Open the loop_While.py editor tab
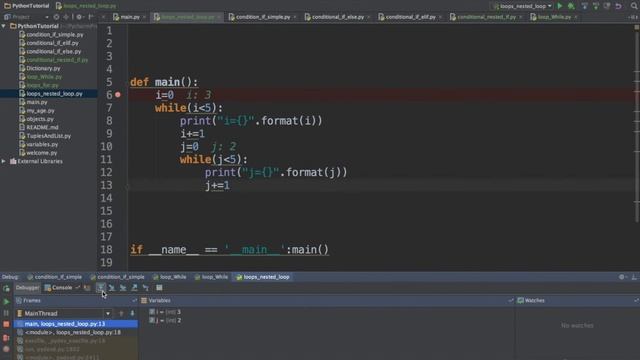 553,17
